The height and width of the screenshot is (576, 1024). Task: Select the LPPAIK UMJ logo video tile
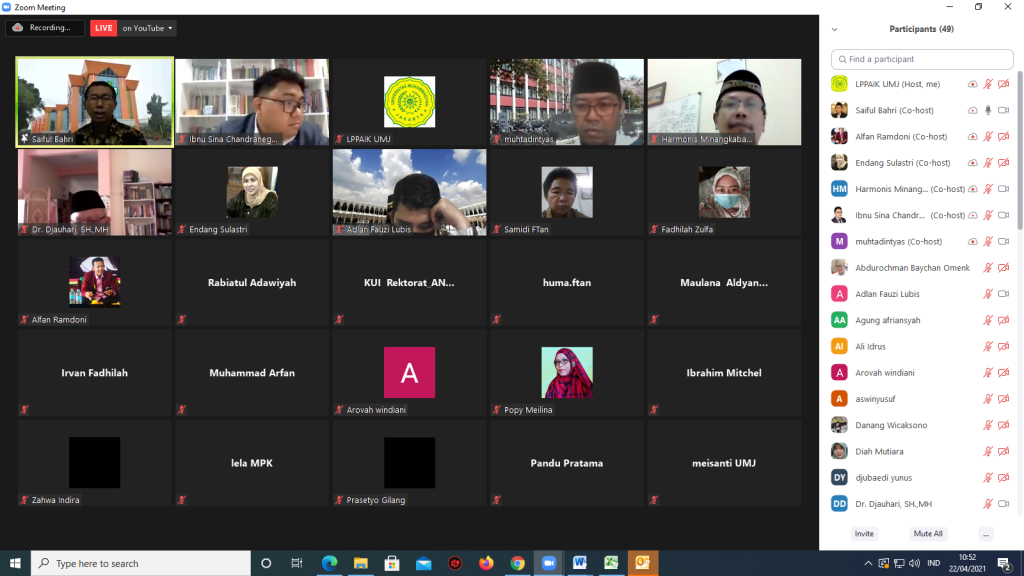[x=409, y=102]
